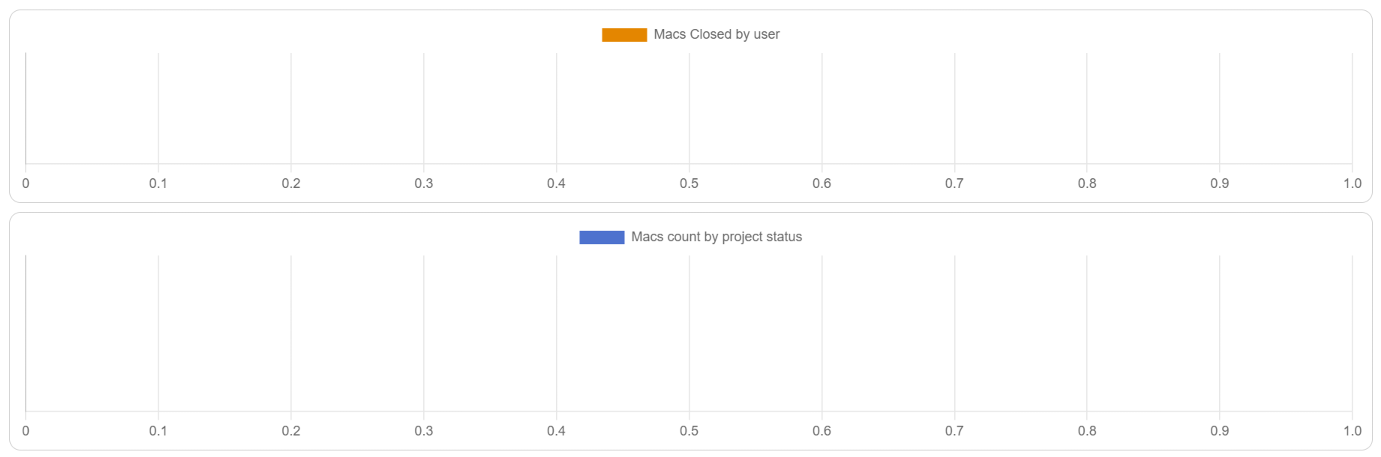Click the 0.2 tick in project status chart
Screen dimensions: 1381x457
(x=291, y=431)
